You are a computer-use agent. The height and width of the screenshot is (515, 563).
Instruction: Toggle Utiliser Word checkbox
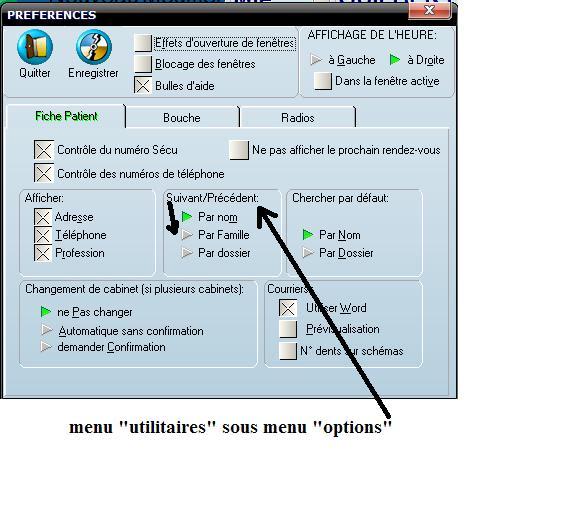tap(288, 308)
